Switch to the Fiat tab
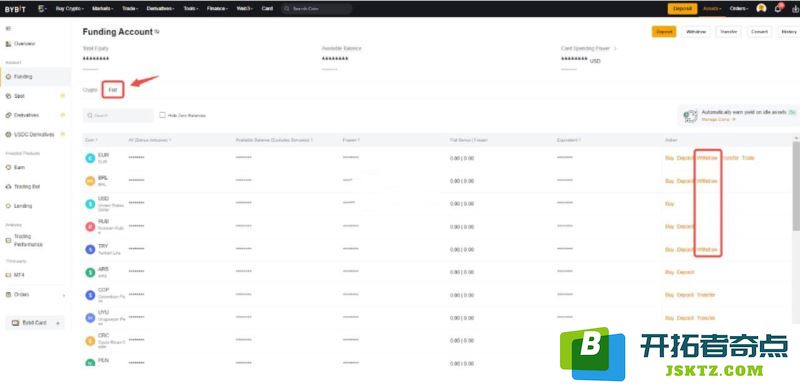 point(113,90)
